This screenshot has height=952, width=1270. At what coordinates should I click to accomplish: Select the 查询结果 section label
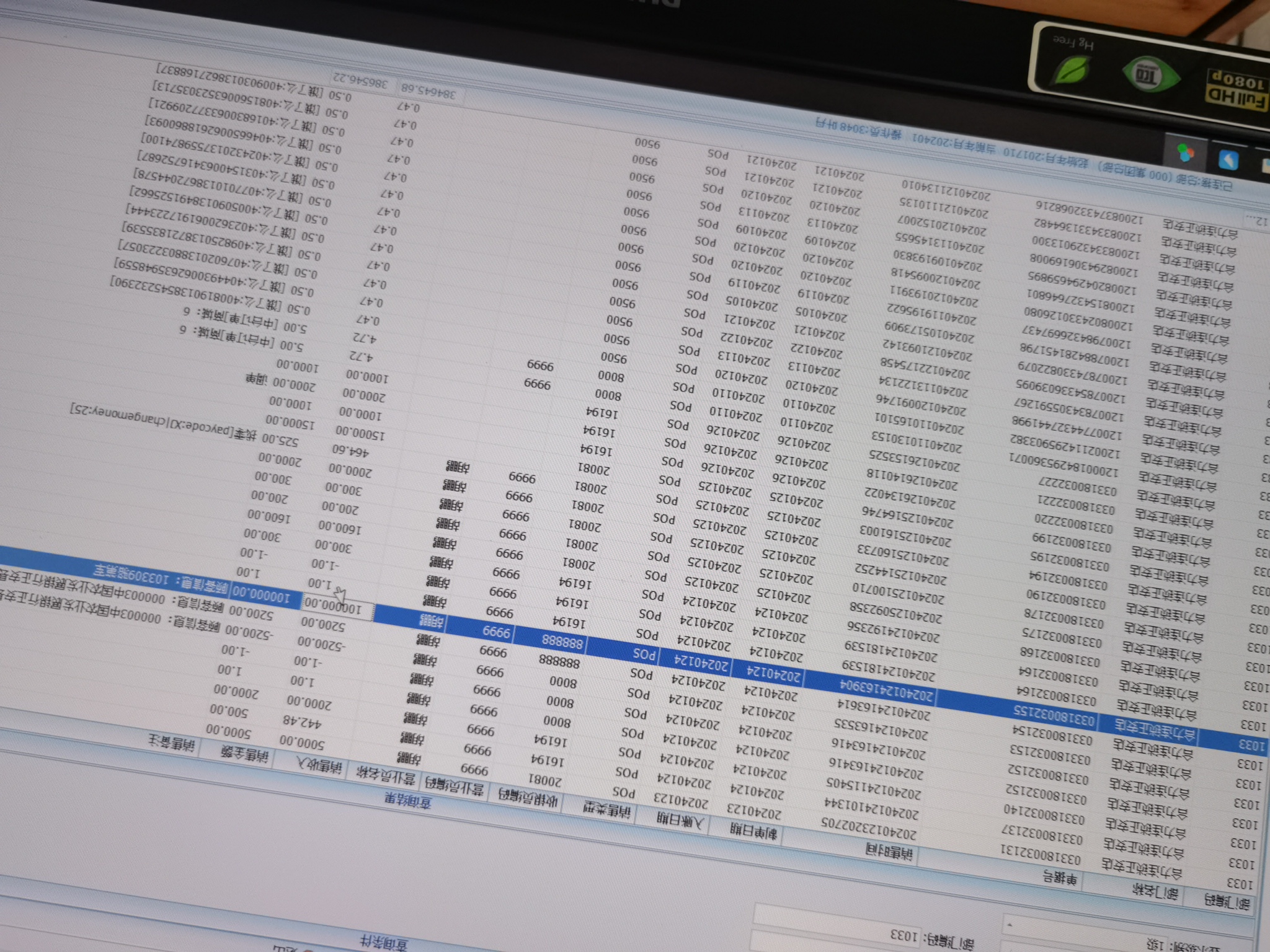[x=409, y=800]
